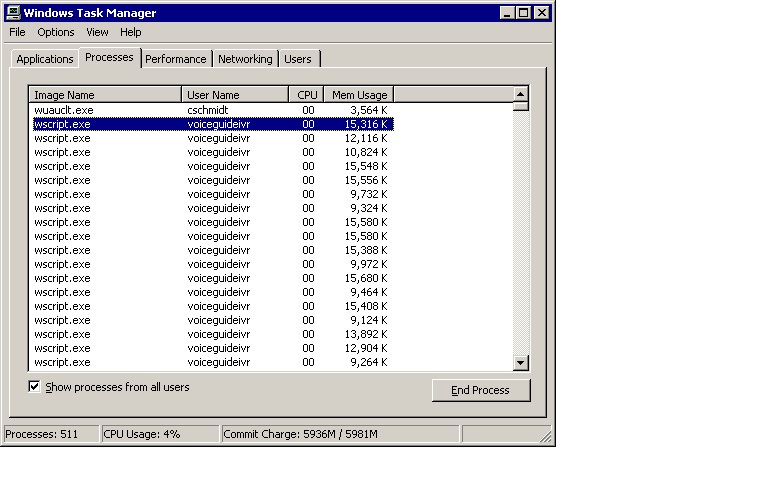Sort by the Mem Usage column header
Viewport: 768px width, 480px height.
coord(359,95)
